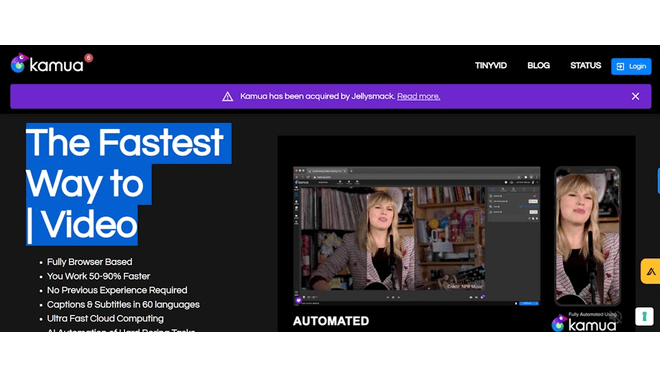Open the TINYVID menu item
Viewport: 660px width, 377px height.
tap(491, 66)
